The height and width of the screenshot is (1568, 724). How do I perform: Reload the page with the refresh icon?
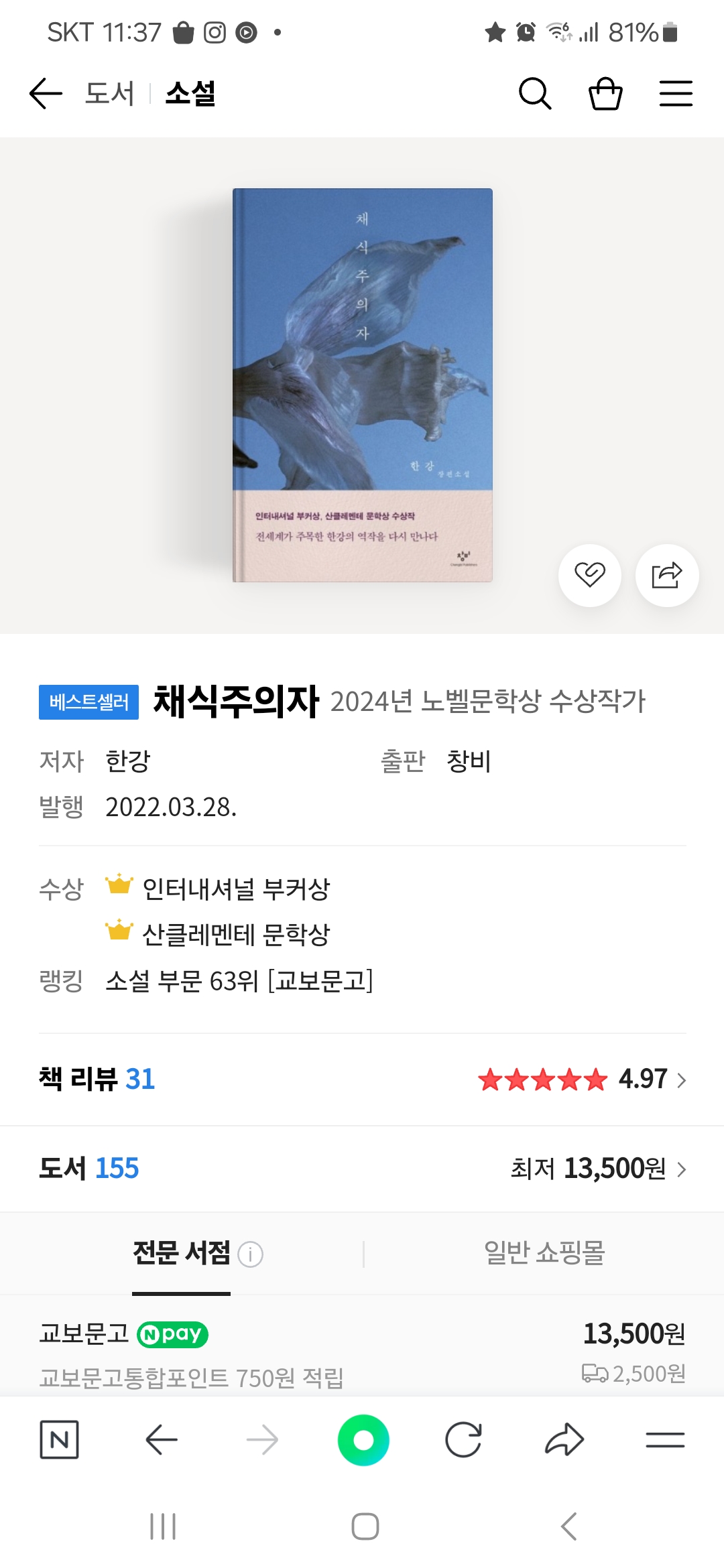463,1439
